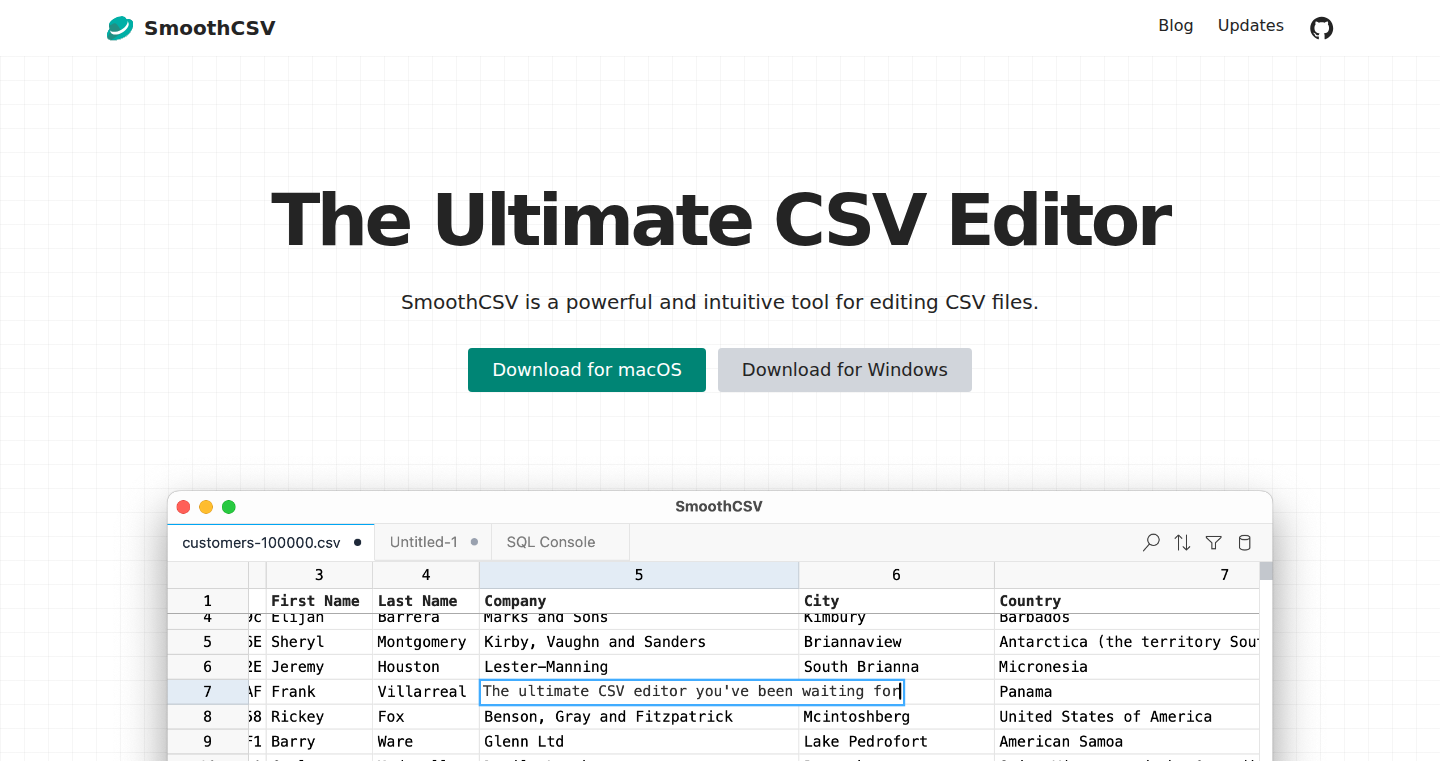This screenshot has height=761, width=1440.
Task: Click the green maximize window dot
Action: point(229,507)
